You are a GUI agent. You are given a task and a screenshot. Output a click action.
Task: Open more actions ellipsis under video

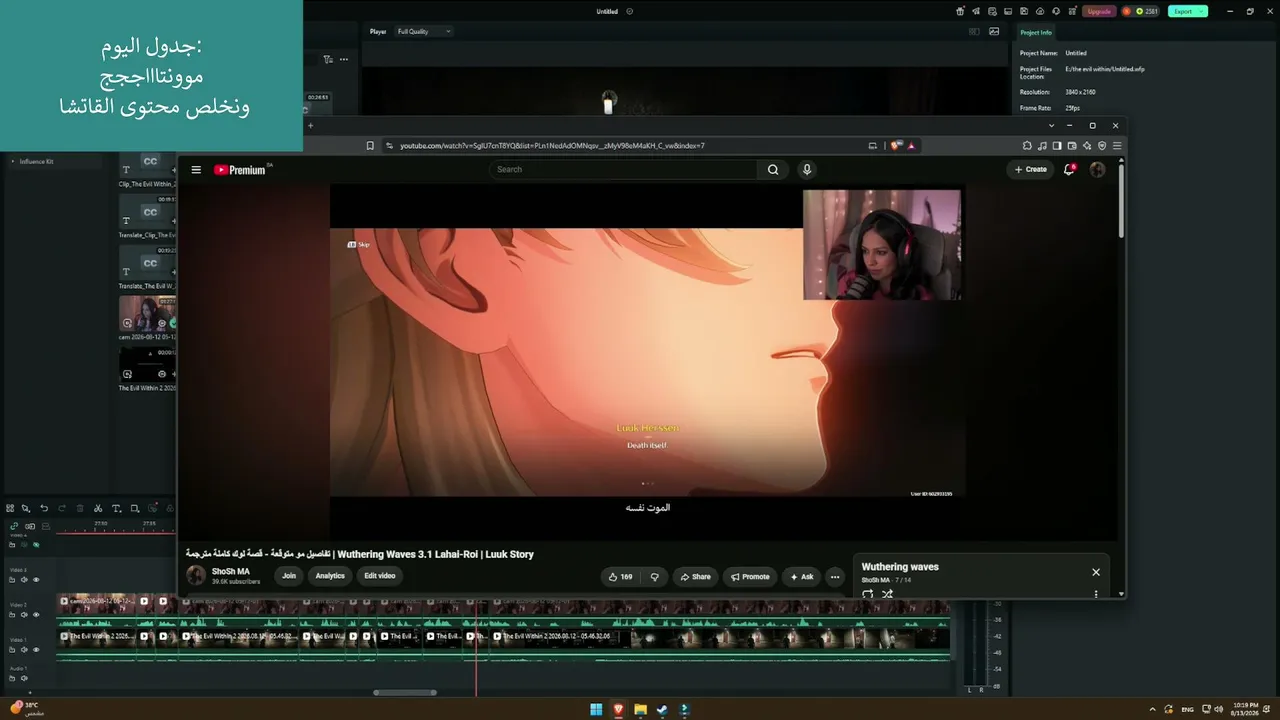tap(835, 577)
